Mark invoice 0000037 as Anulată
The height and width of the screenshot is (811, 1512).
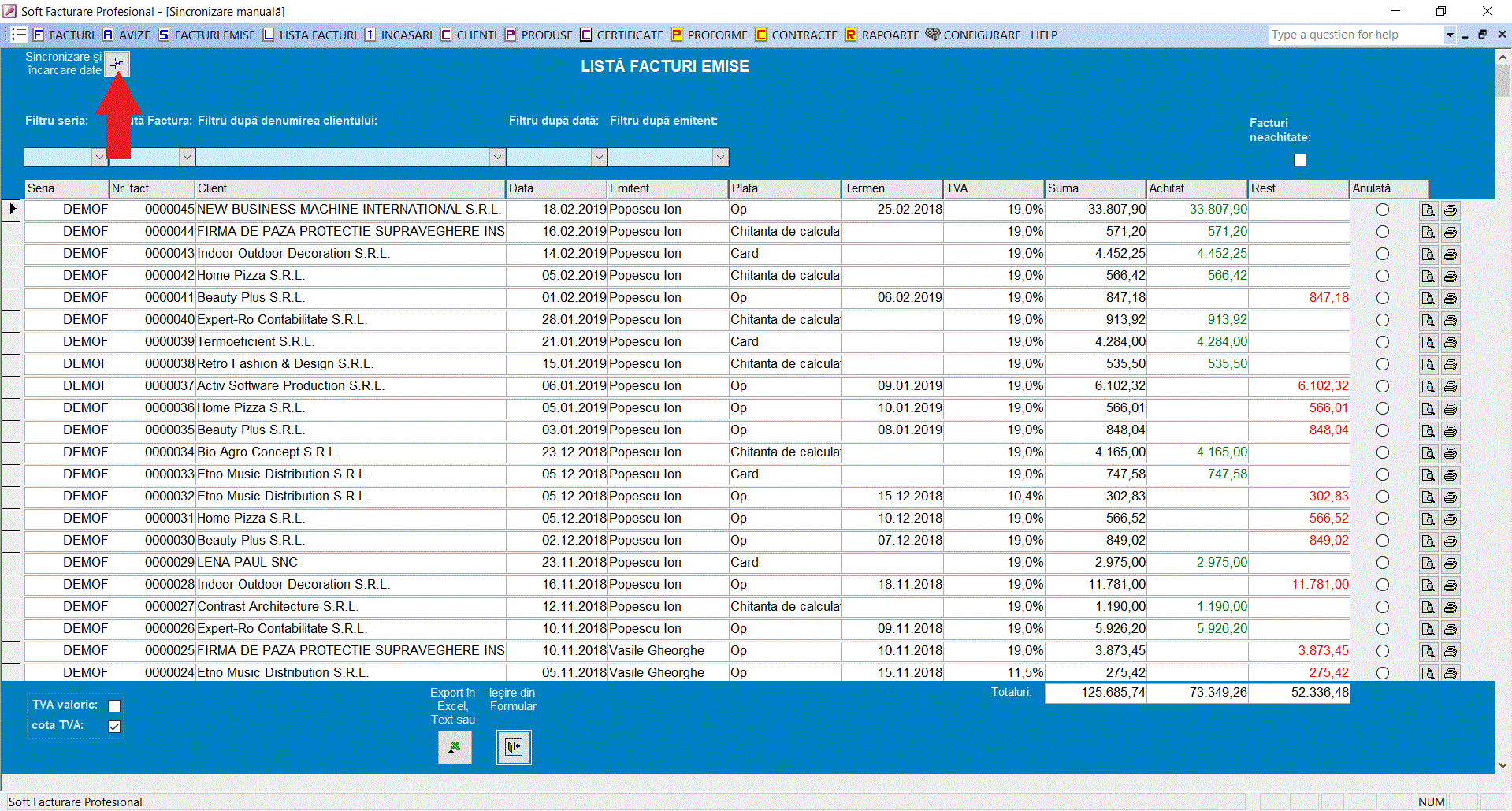pyautogui.click(x=1383, y=386)
